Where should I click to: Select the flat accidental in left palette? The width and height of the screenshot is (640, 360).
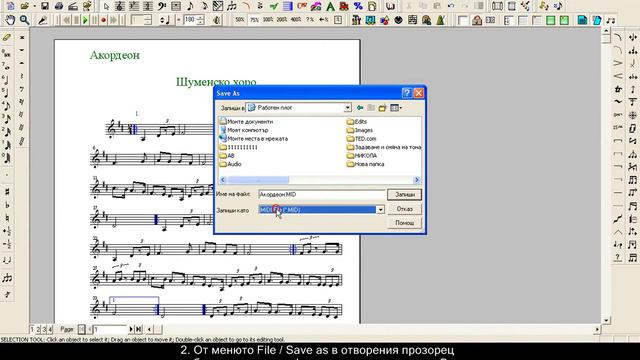[x=7, y=205]
